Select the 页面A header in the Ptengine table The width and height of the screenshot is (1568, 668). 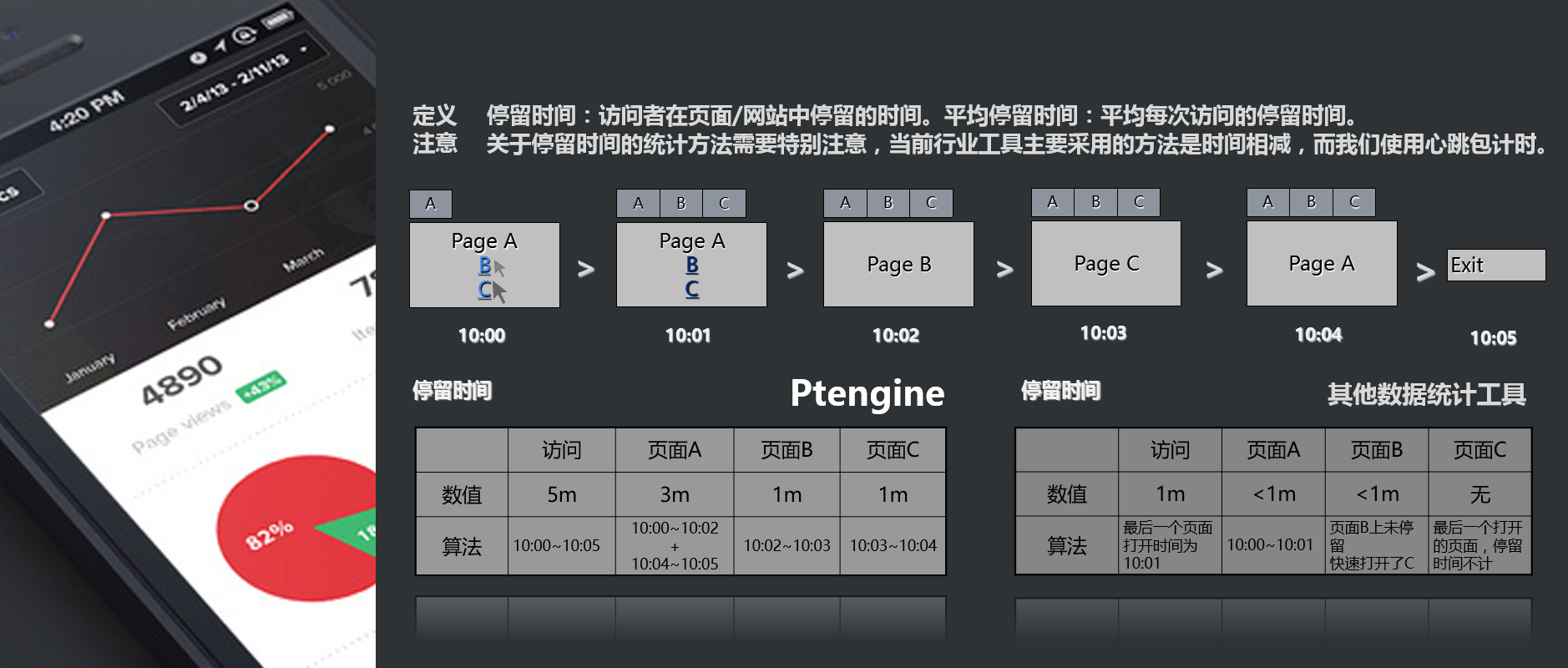pyautogui.click(x=675, y=451)
